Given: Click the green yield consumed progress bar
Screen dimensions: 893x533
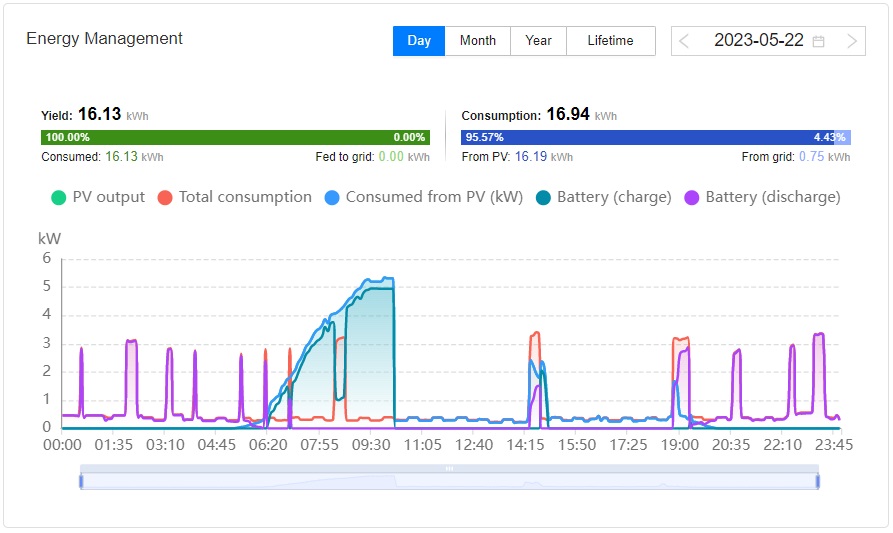Looking at the screenshot, I should tap(235, 137).
